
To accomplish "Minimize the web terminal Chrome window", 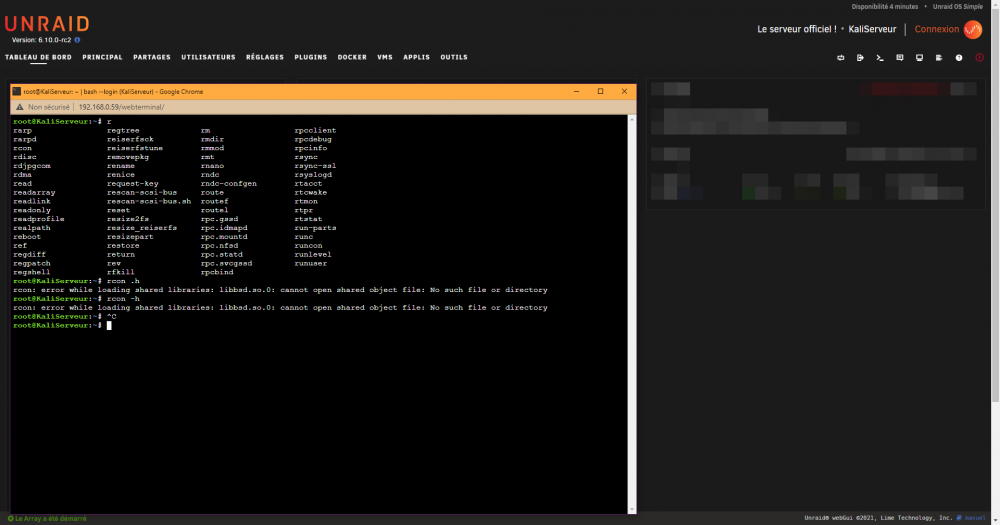I will click(577, 91).
